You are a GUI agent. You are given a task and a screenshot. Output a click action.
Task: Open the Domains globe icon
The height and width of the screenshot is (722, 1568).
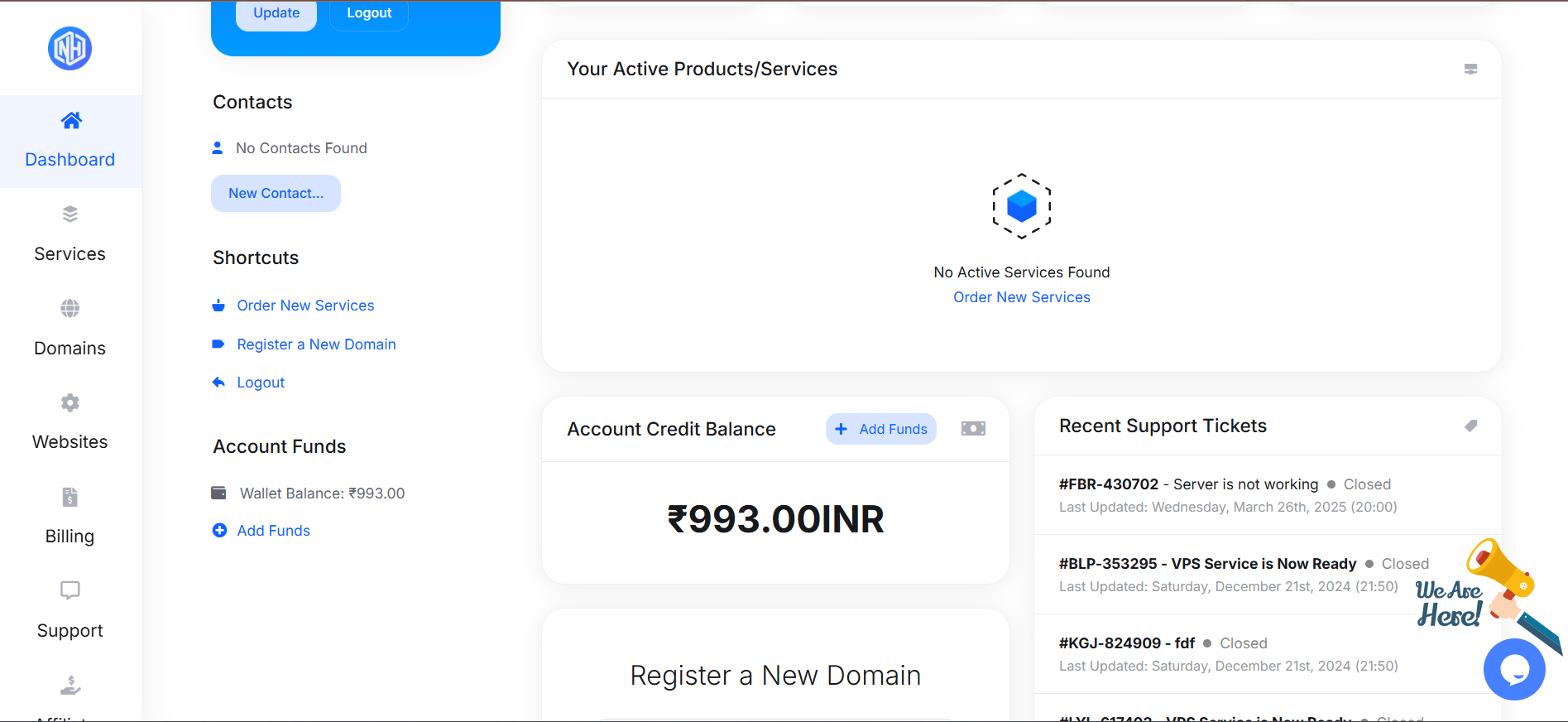tap(70, 309)
